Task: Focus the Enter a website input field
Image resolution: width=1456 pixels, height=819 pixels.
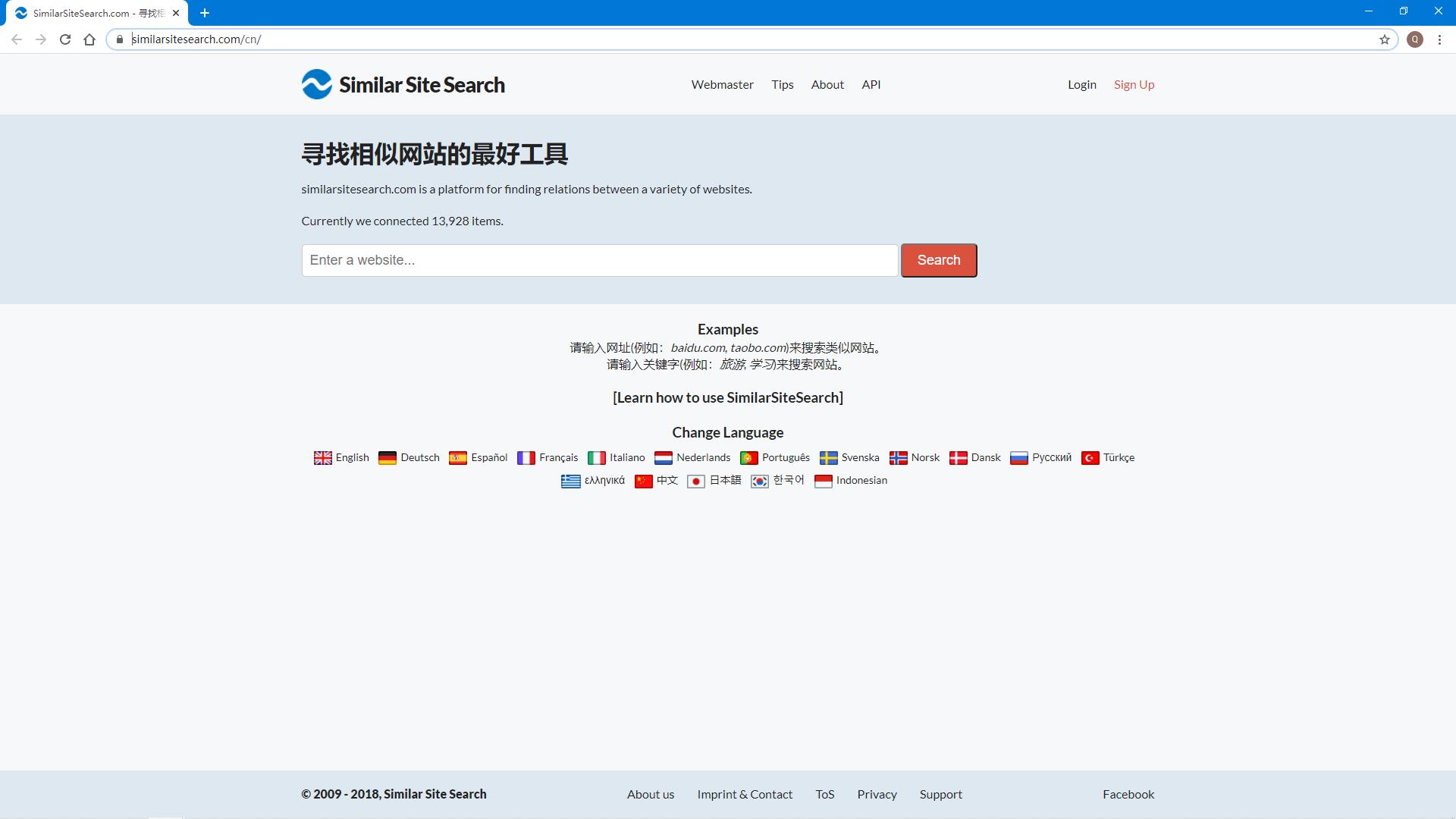Action: (599, 260)
